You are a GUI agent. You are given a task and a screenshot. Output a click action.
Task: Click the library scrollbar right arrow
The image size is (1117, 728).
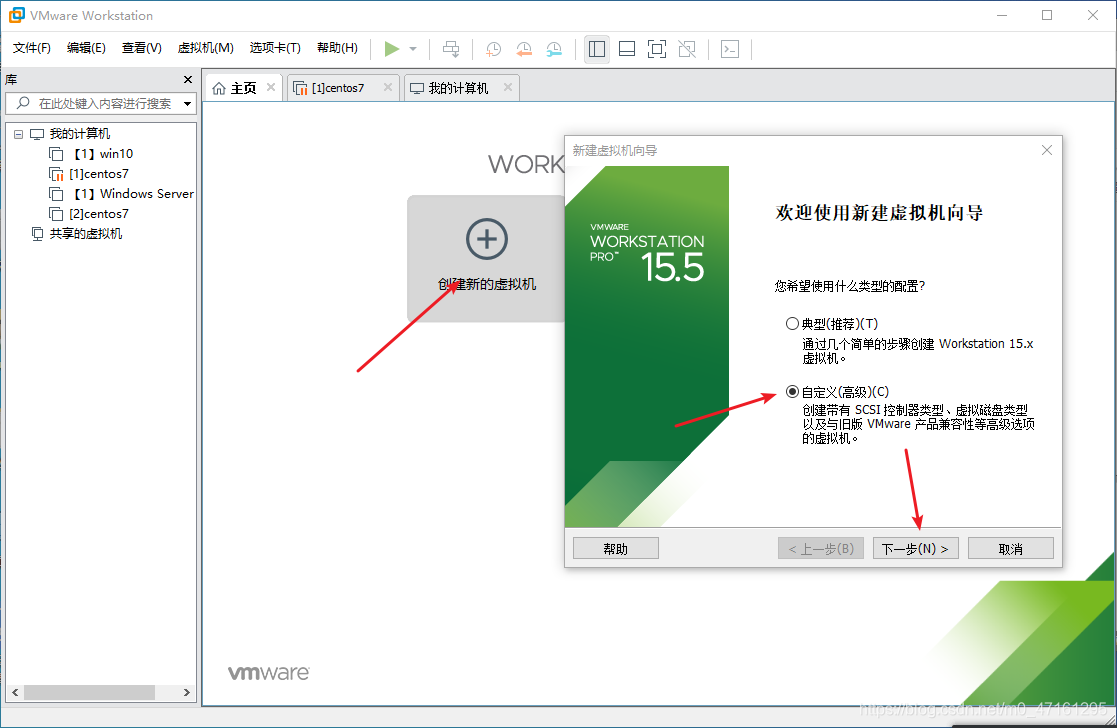pyautogui.click(x=187, y=692)
